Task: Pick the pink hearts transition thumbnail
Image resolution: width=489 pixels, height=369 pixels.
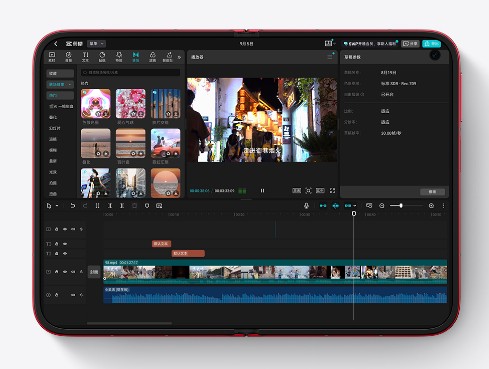Action: pyautogui.click(x=131, y=103)
